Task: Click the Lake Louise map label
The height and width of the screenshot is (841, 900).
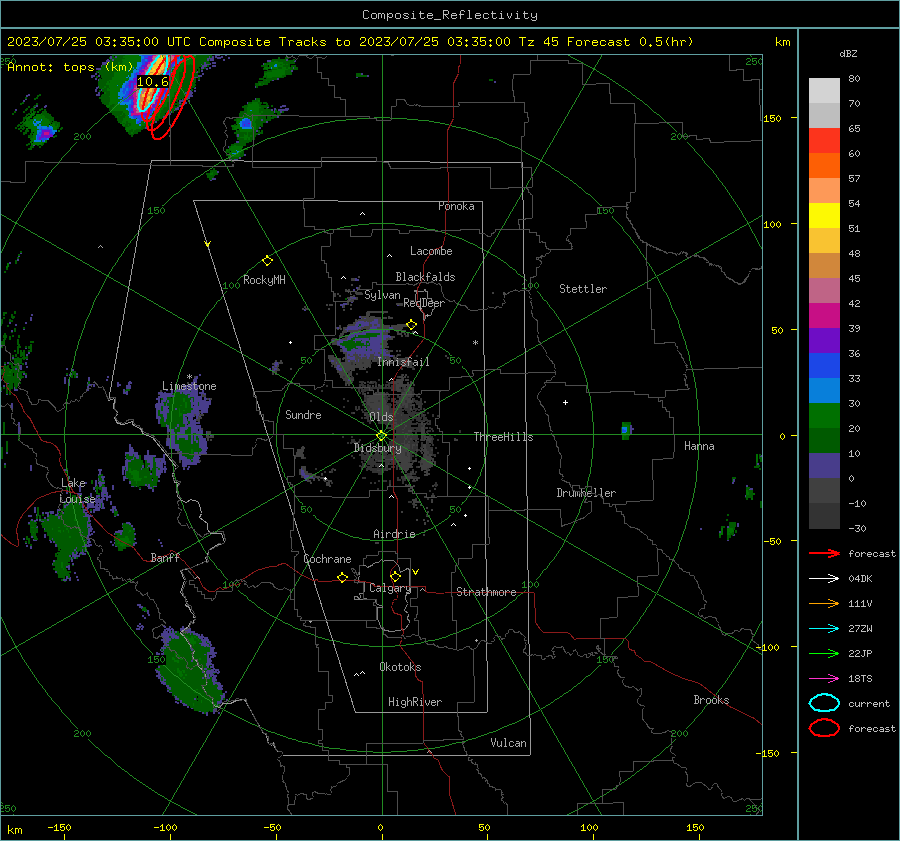Action: (x=77, y=491)
